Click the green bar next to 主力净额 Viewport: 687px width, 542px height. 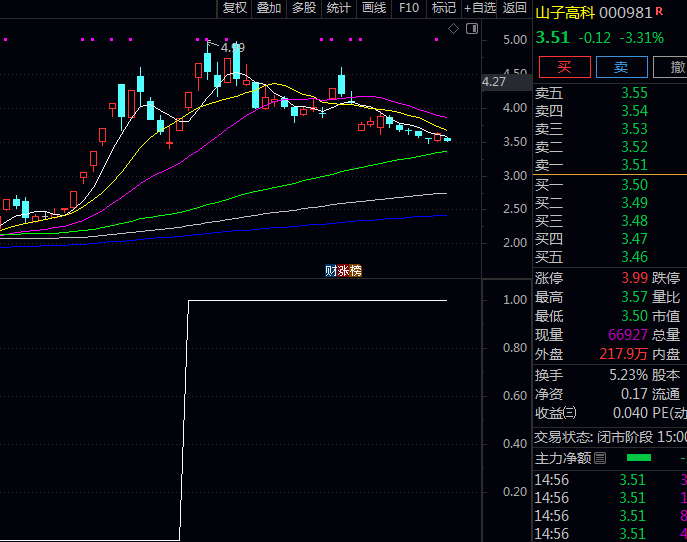click(638, 459)
